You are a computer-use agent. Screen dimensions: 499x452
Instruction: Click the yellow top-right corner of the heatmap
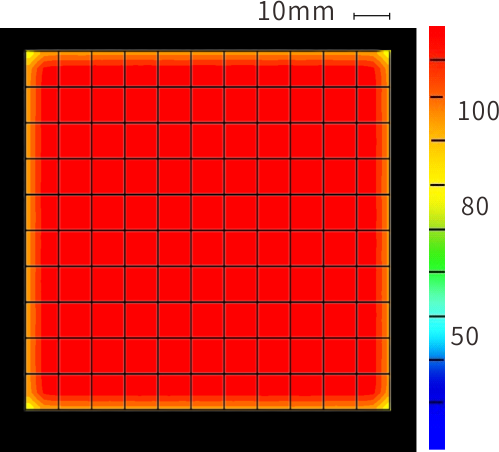[x=386, y=55]
